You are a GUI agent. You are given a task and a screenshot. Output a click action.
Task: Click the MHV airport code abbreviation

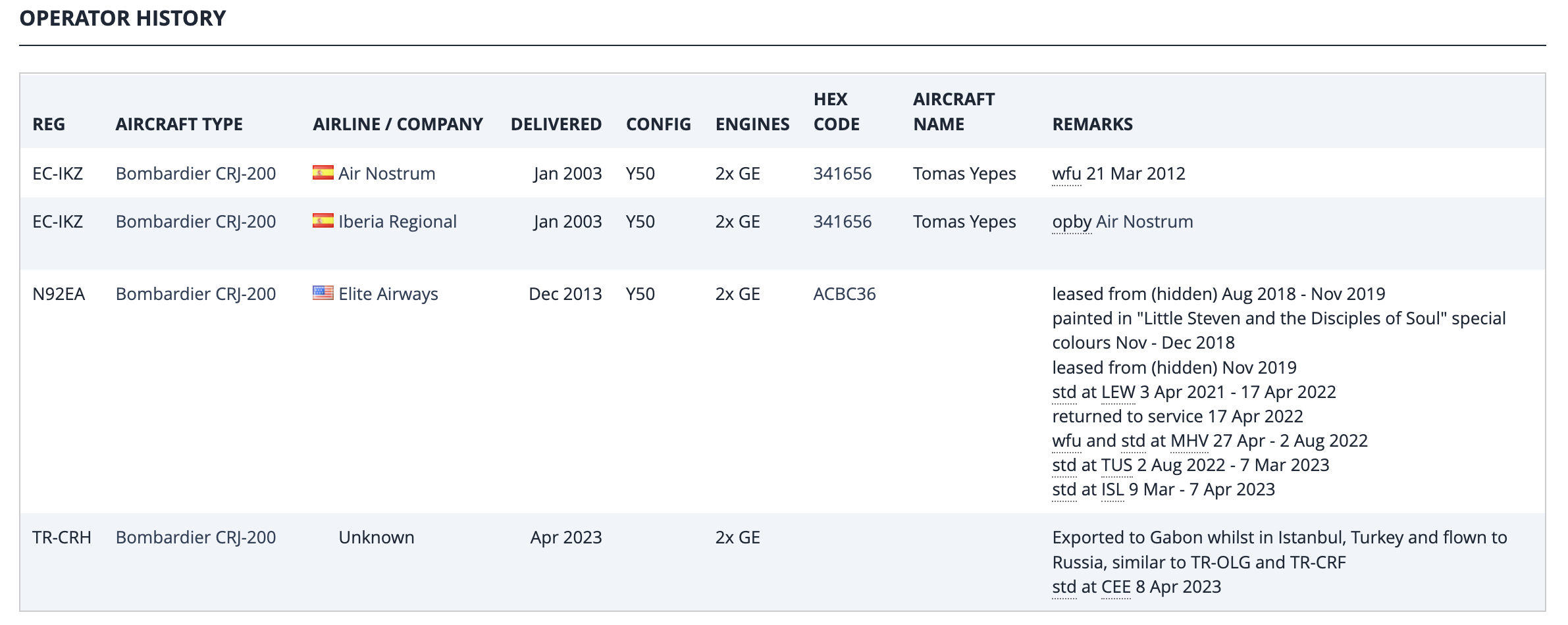point(1189,441)
